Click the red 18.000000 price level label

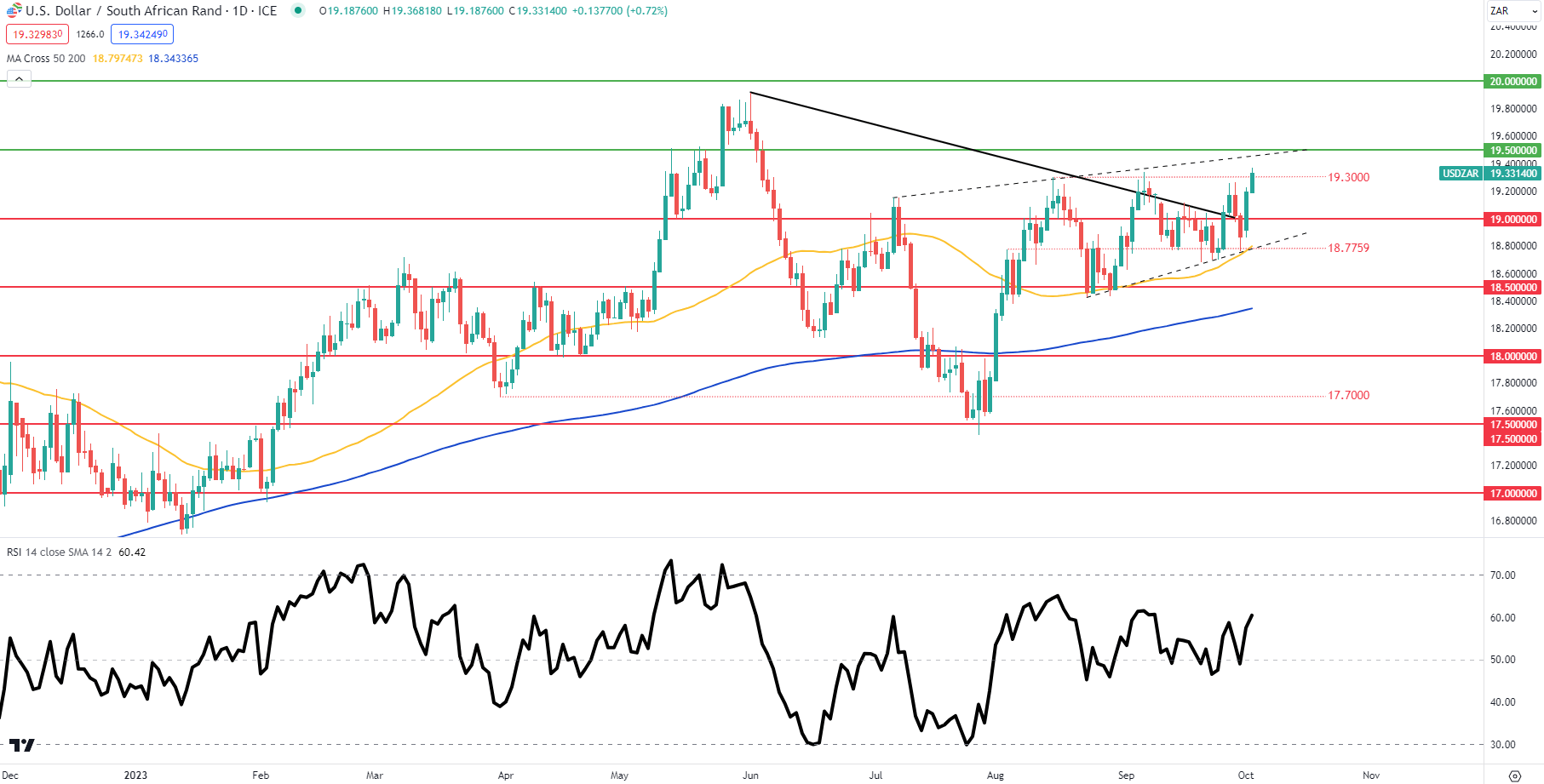1512,357
